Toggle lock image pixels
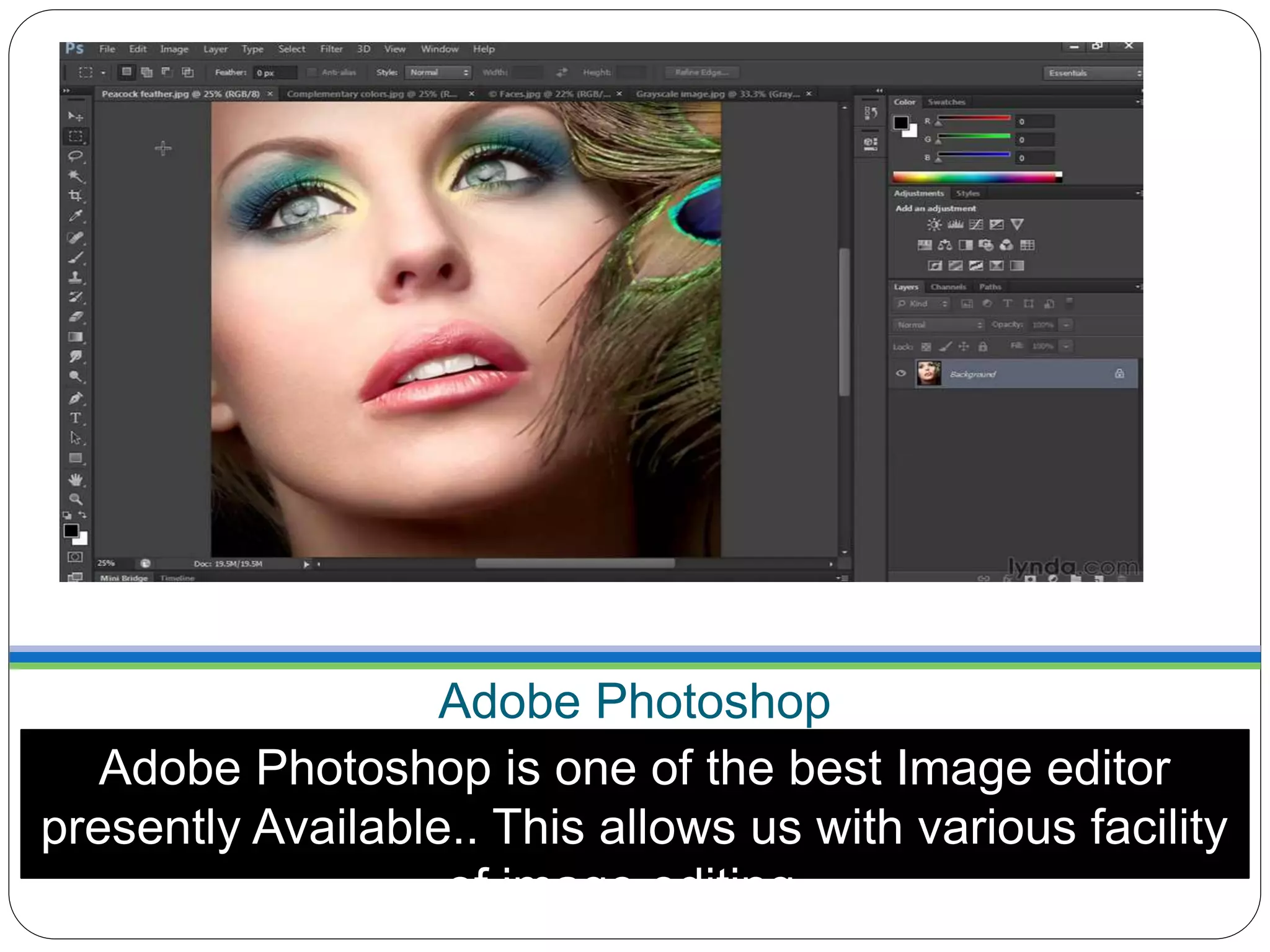This screenshot has height=952, width=1270. pyautogui.click(x=945, y=346)
